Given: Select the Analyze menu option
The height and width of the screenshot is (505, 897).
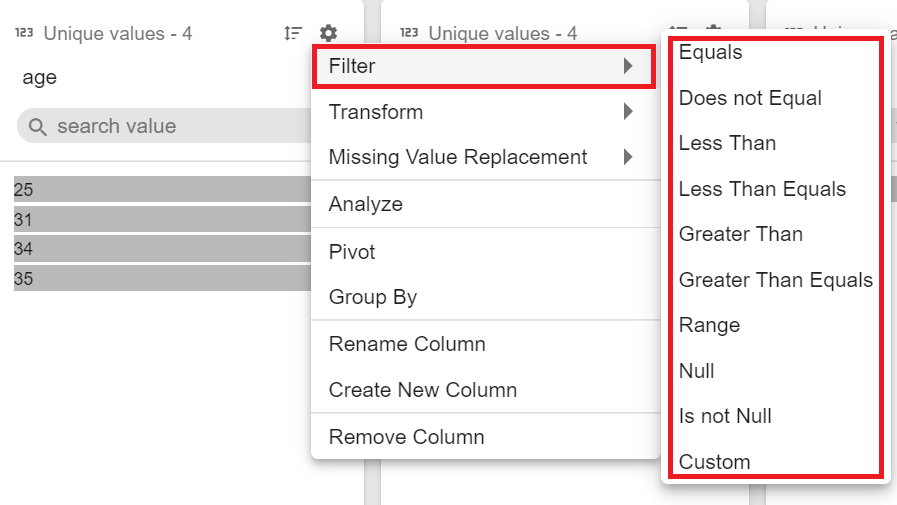Looking at the screenshot, I should [x=366, y=204].
